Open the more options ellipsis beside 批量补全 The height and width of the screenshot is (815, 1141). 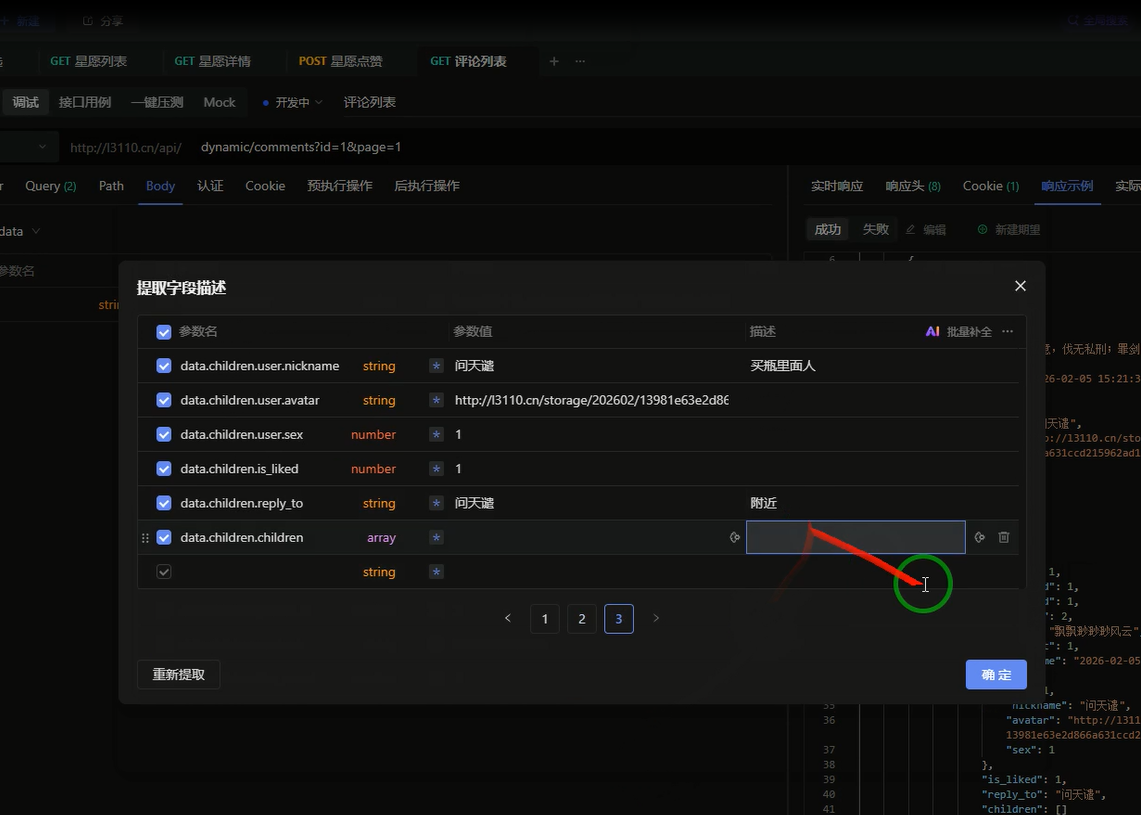pos(1007,332)
